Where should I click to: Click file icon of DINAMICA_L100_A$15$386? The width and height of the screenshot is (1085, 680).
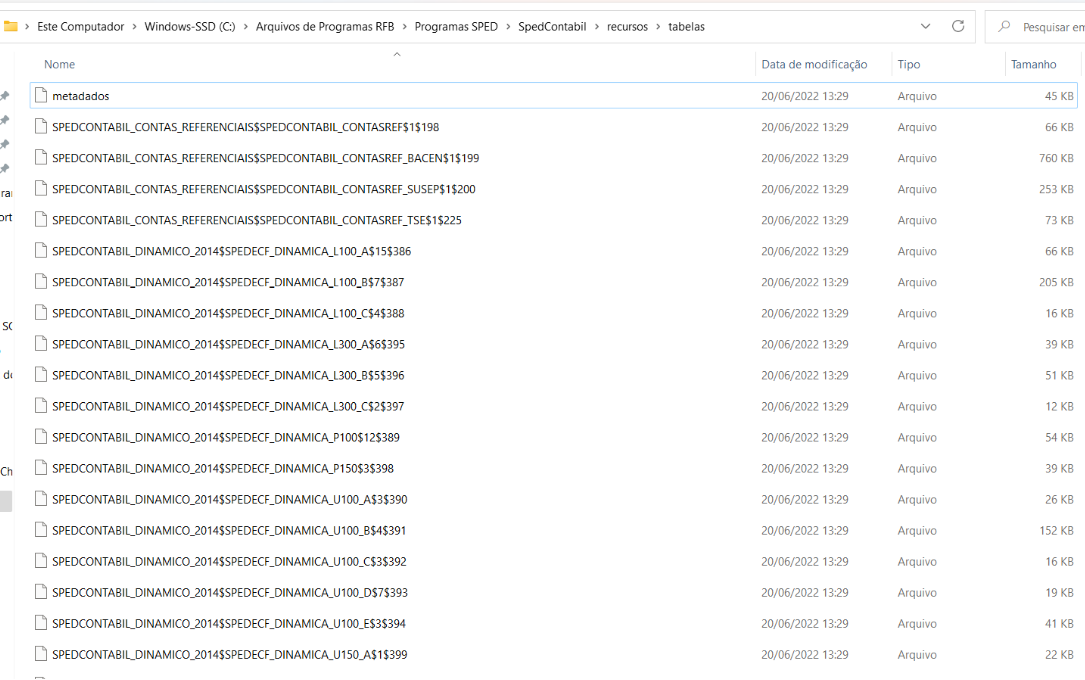pos(42,251)
